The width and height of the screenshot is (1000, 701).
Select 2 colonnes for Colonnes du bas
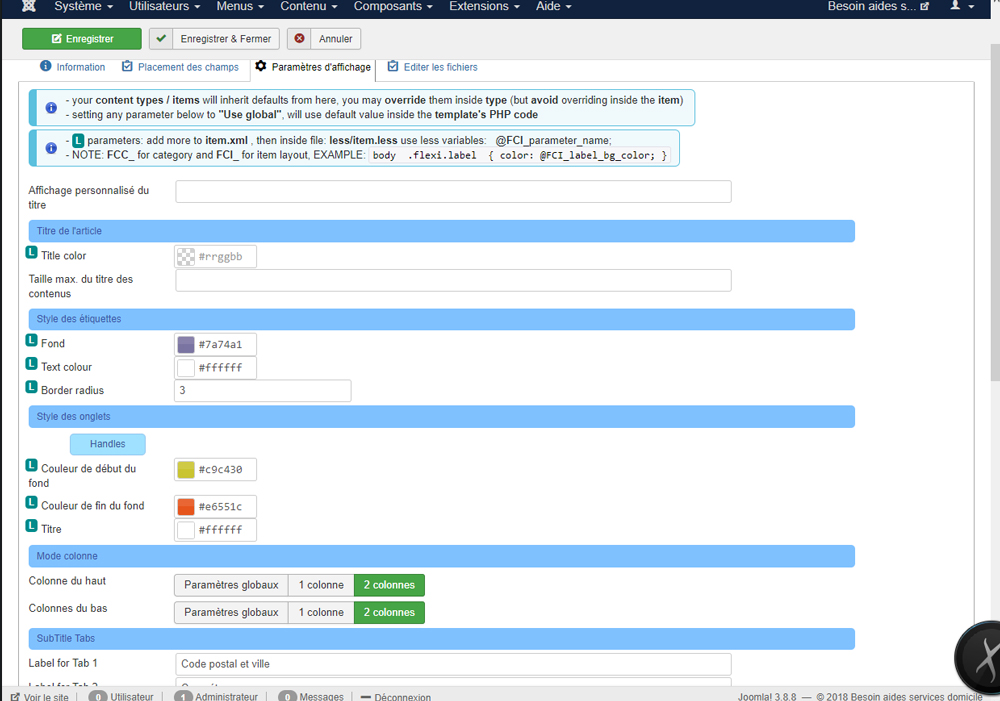pos(390,612)
